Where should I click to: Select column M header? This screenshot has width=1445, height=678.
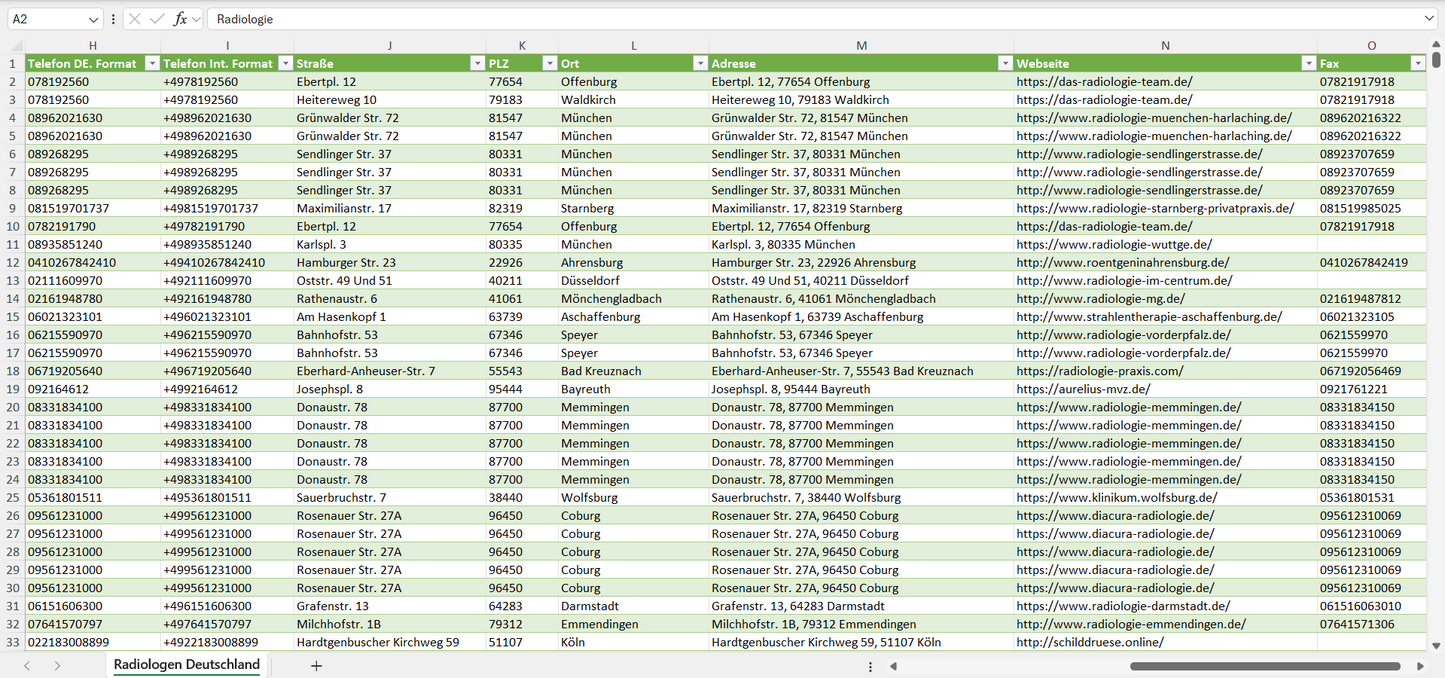861,46
